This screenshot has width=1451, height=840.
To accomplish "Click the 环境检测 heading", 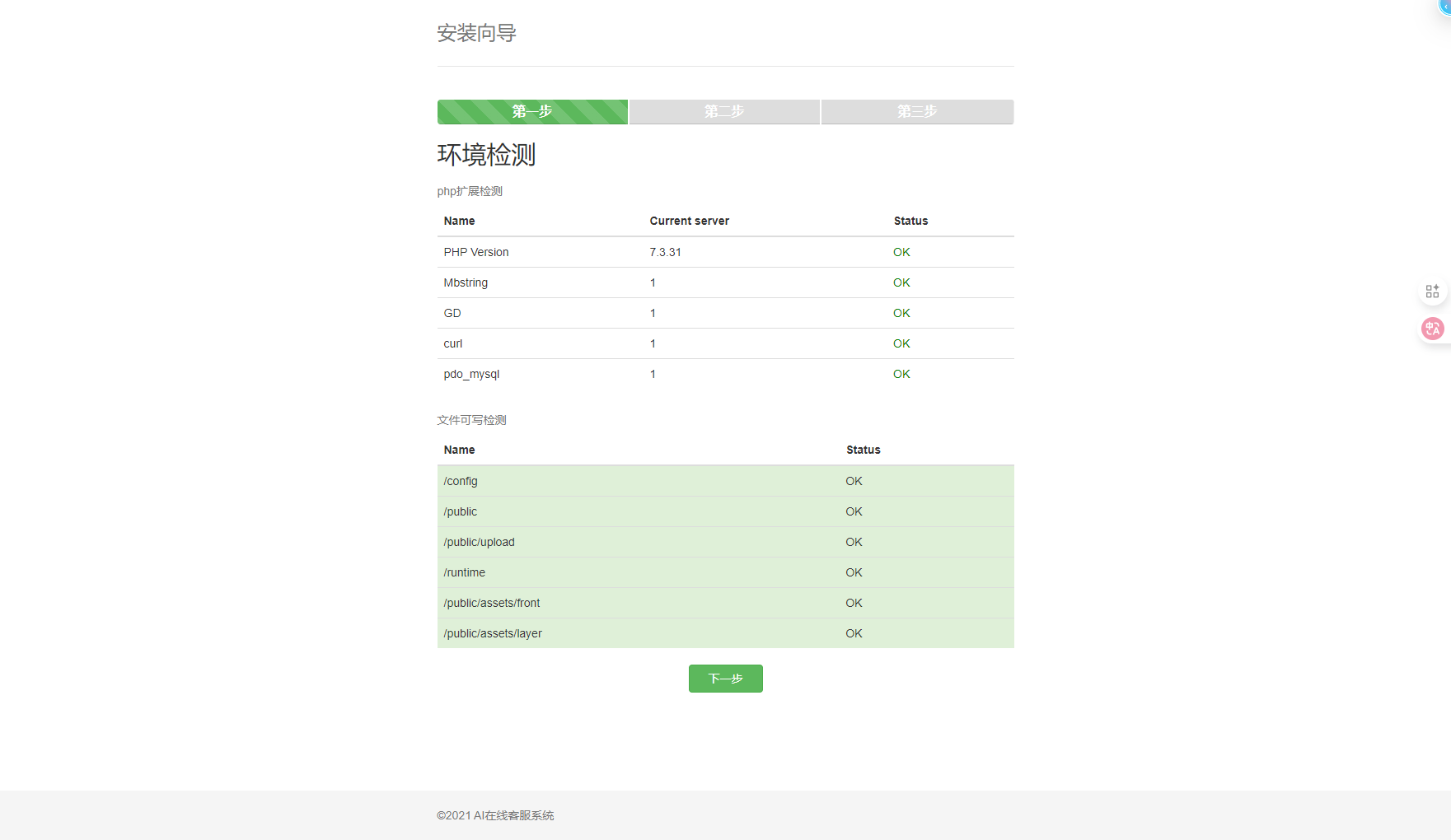I will [486, 155].
